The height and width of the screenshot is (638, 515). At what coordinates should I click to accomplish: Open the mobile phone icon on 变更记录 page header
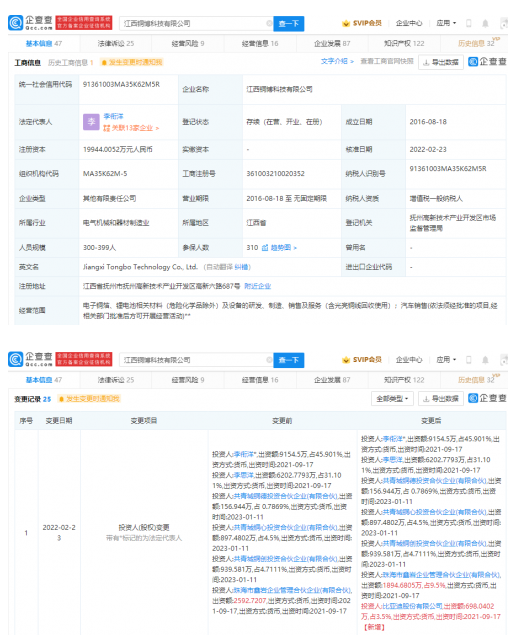click(x=469, y=360)
